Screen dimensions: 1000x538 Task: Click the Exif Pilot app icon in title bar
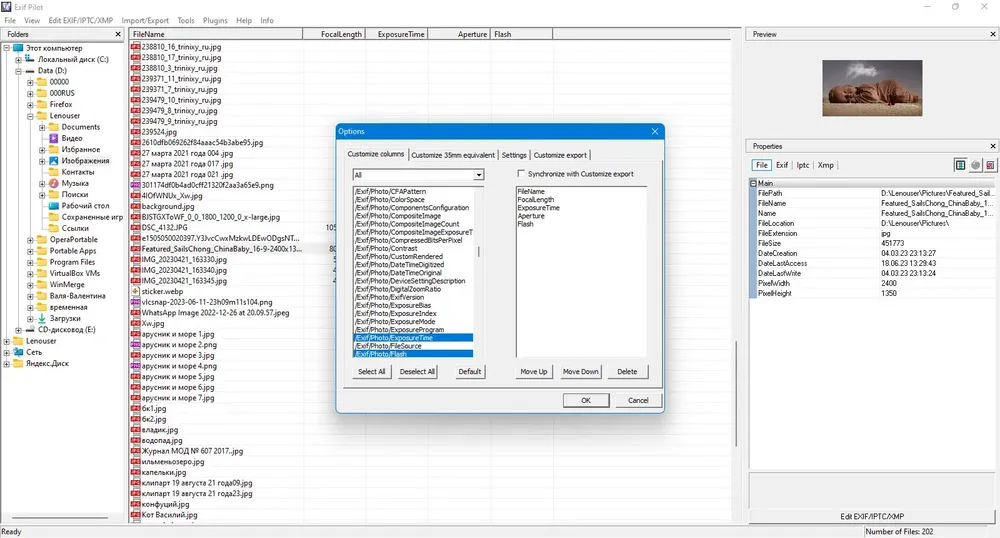[x=6, y=6]
